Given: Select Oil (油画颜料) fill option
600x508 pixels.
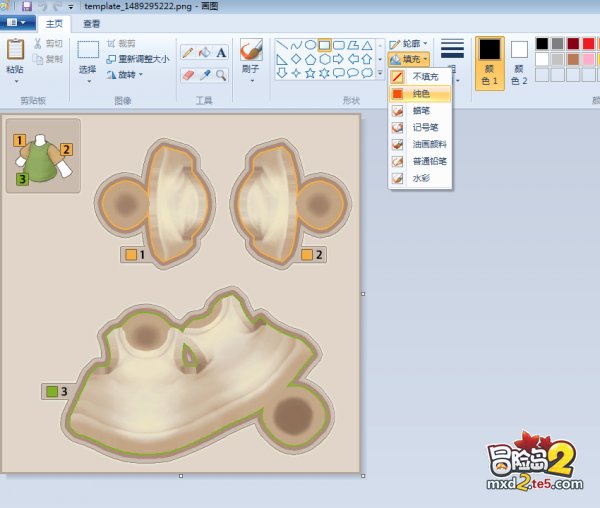Looking at the screenshot, I should [420, 144].
